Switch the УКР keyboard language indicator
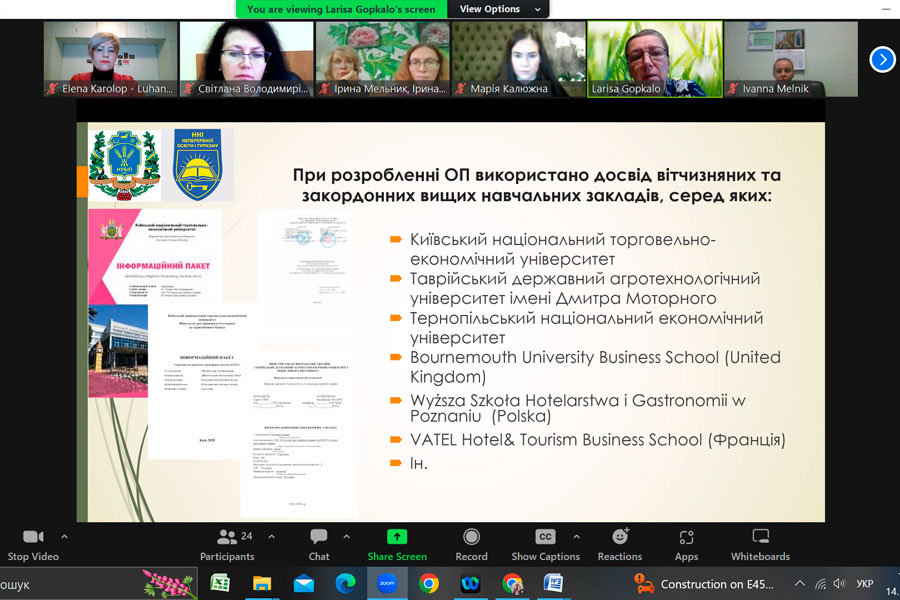Viewport: 900px width, 600px height. coord(865,584)
